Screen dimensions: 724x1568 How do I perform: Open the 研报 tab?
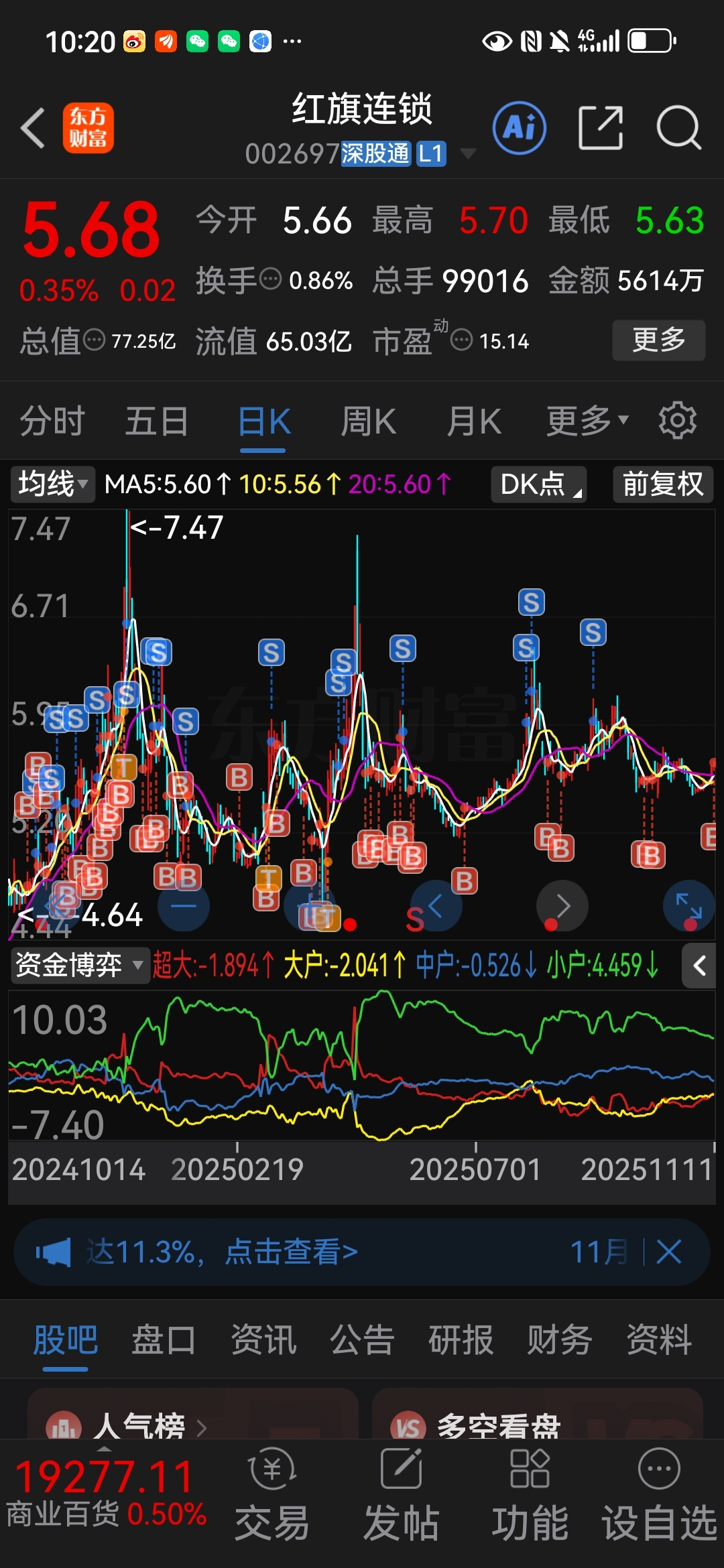[461, 1340]
